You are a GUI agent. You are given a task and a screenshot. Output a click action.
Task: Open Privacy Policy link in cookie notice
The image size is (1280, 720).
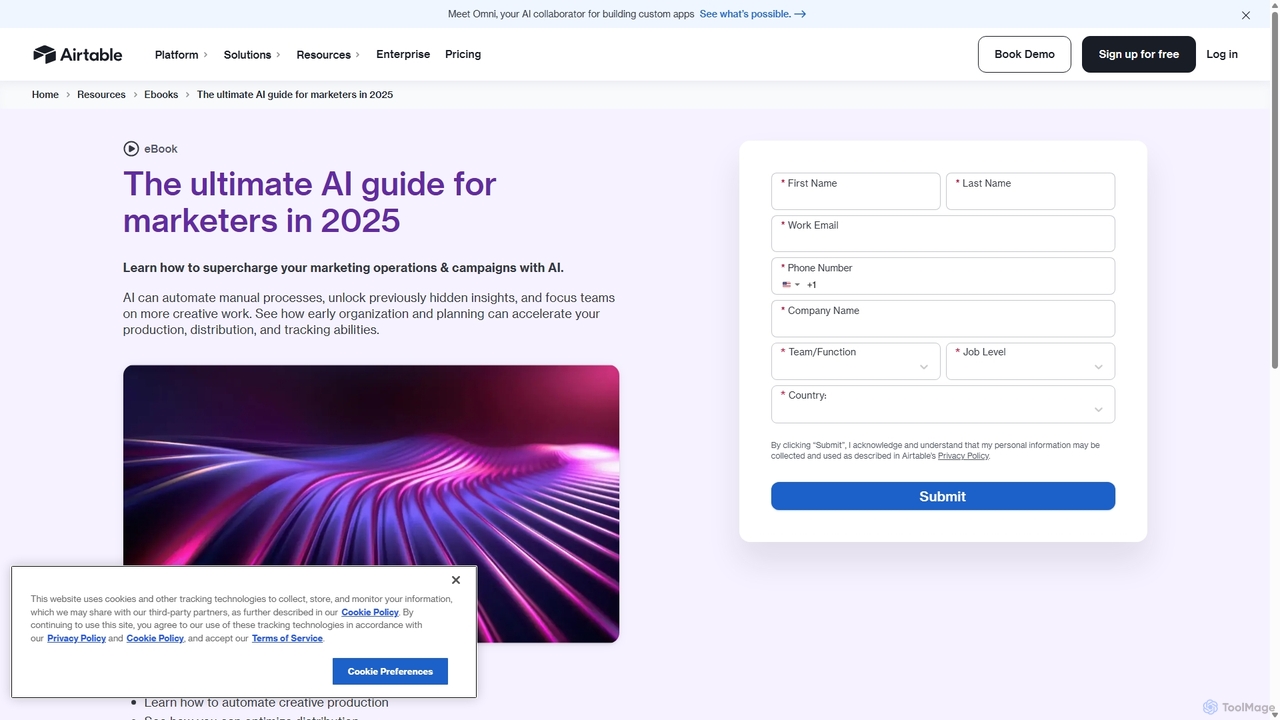click(76, 638)
